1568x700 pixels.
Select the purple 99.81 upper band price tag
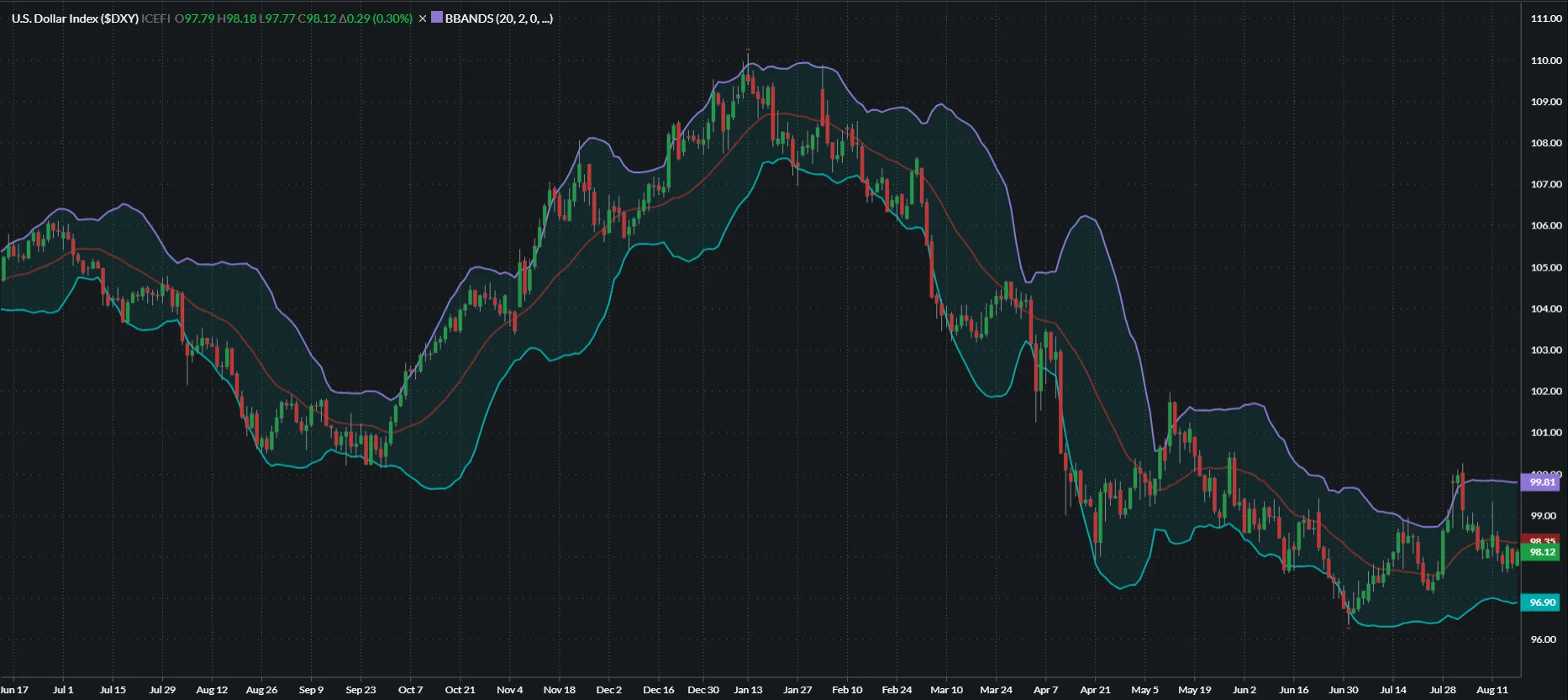1542,482
